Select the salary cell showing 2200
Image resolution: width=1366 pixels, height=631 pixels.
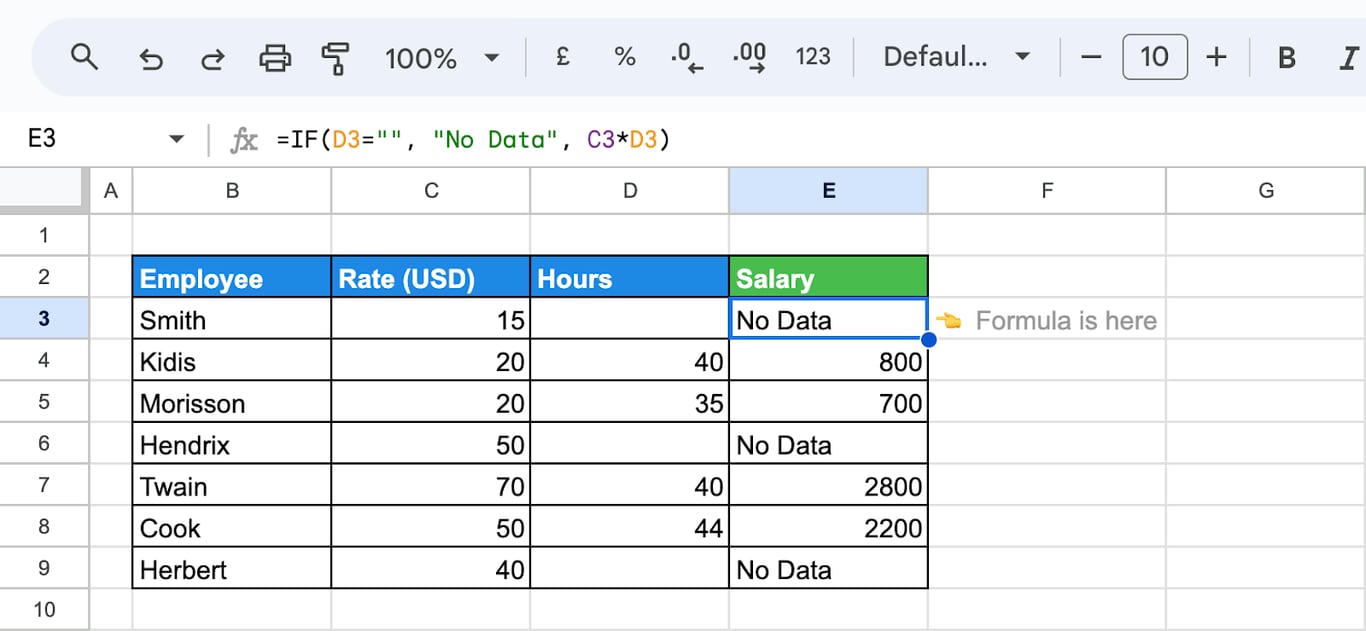tap(829, 527)
